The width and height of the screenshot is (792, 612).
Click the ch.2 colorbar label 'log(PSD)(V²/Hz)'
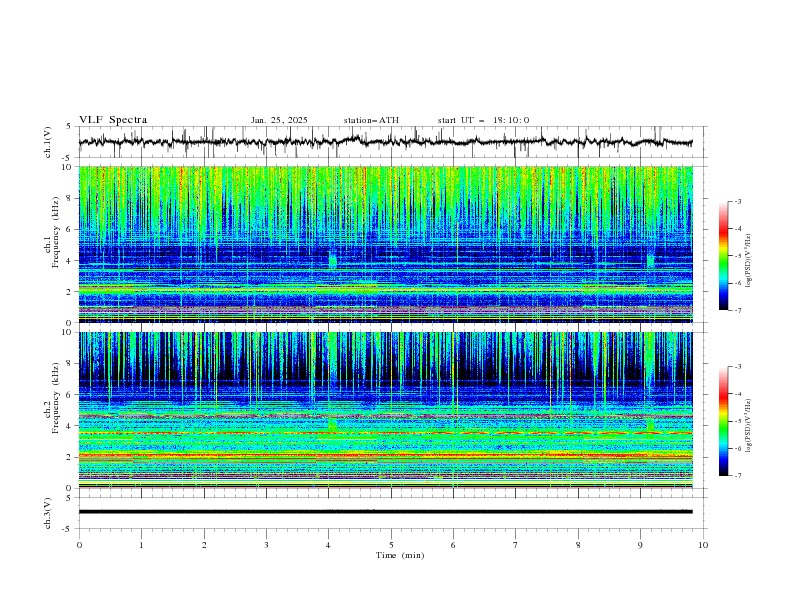pos(749,426)
